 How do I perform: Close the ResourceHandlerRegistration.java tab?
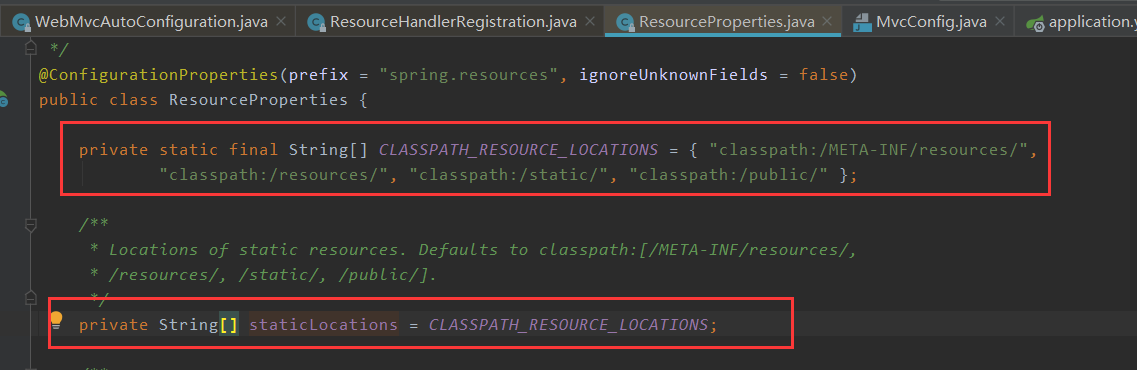[x=589, y=22]
